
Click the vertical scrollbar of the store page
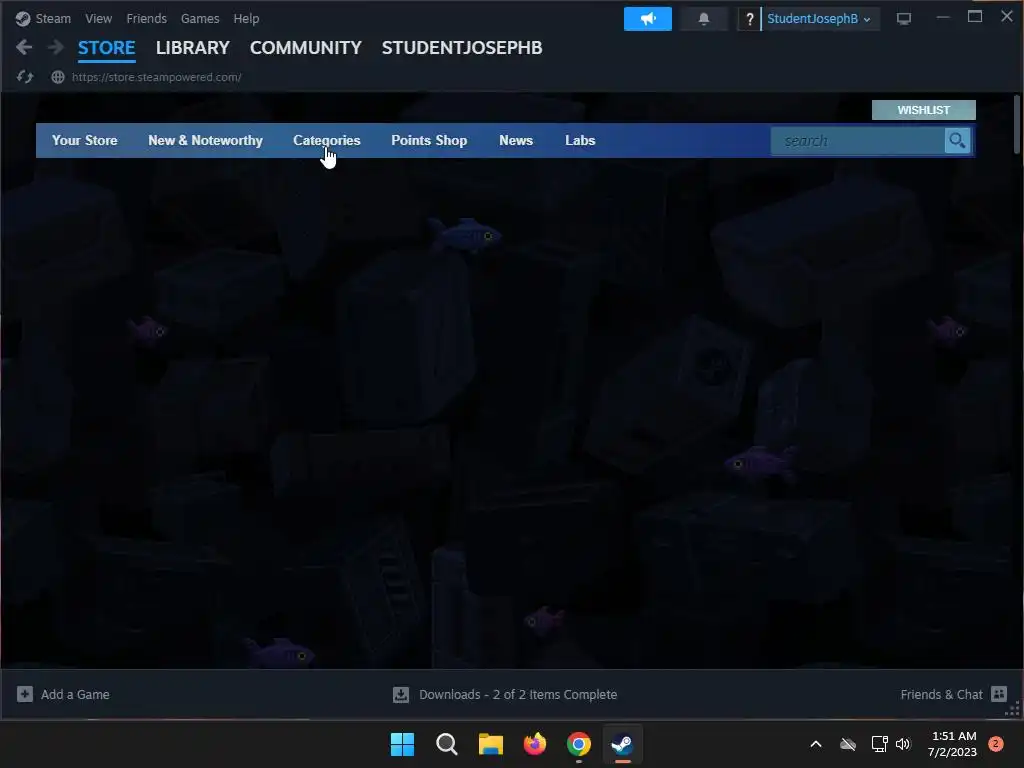click(1016, 124)
